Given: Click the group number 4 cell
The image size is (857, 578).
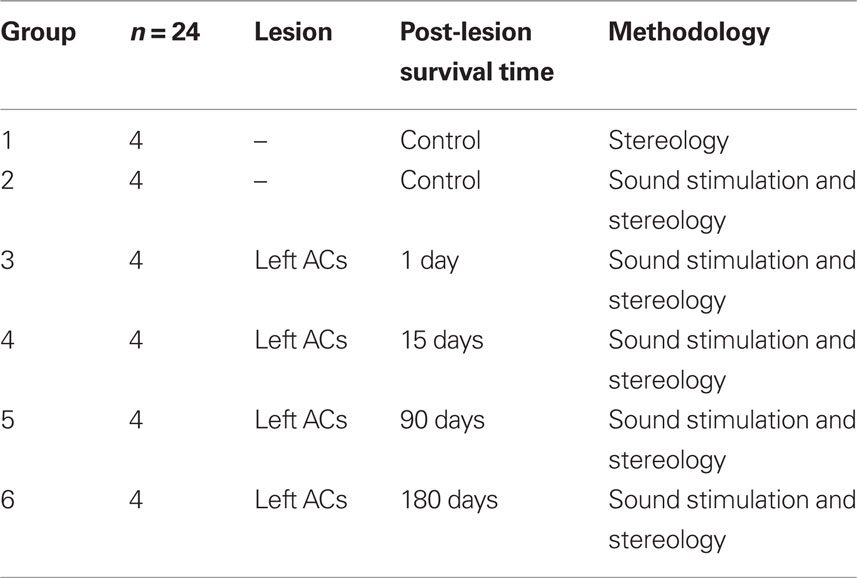Looking at the screenshot, I should [x=7, y=340].
